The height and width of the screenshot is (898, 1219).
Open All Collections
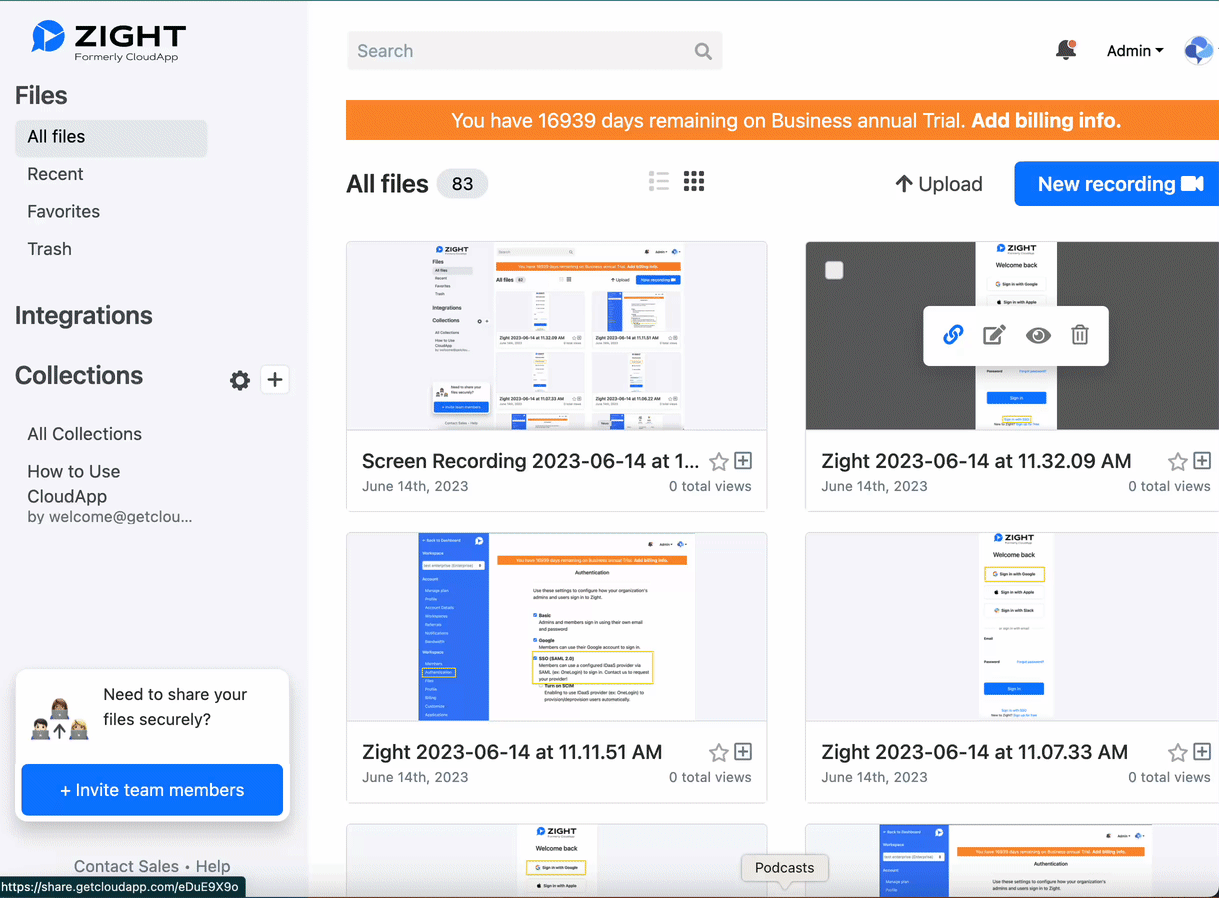pos(85,434)
